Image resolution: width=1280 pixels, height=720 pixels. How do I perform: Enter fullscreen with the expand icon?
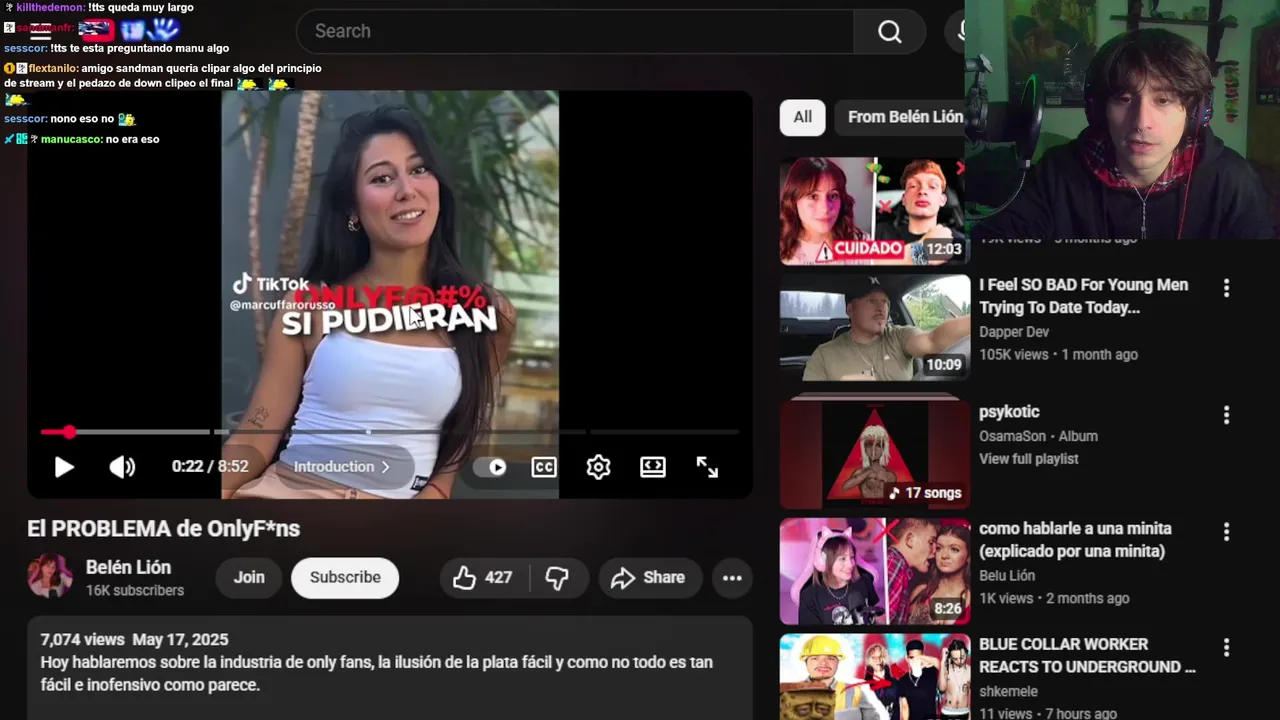[707, 467]
